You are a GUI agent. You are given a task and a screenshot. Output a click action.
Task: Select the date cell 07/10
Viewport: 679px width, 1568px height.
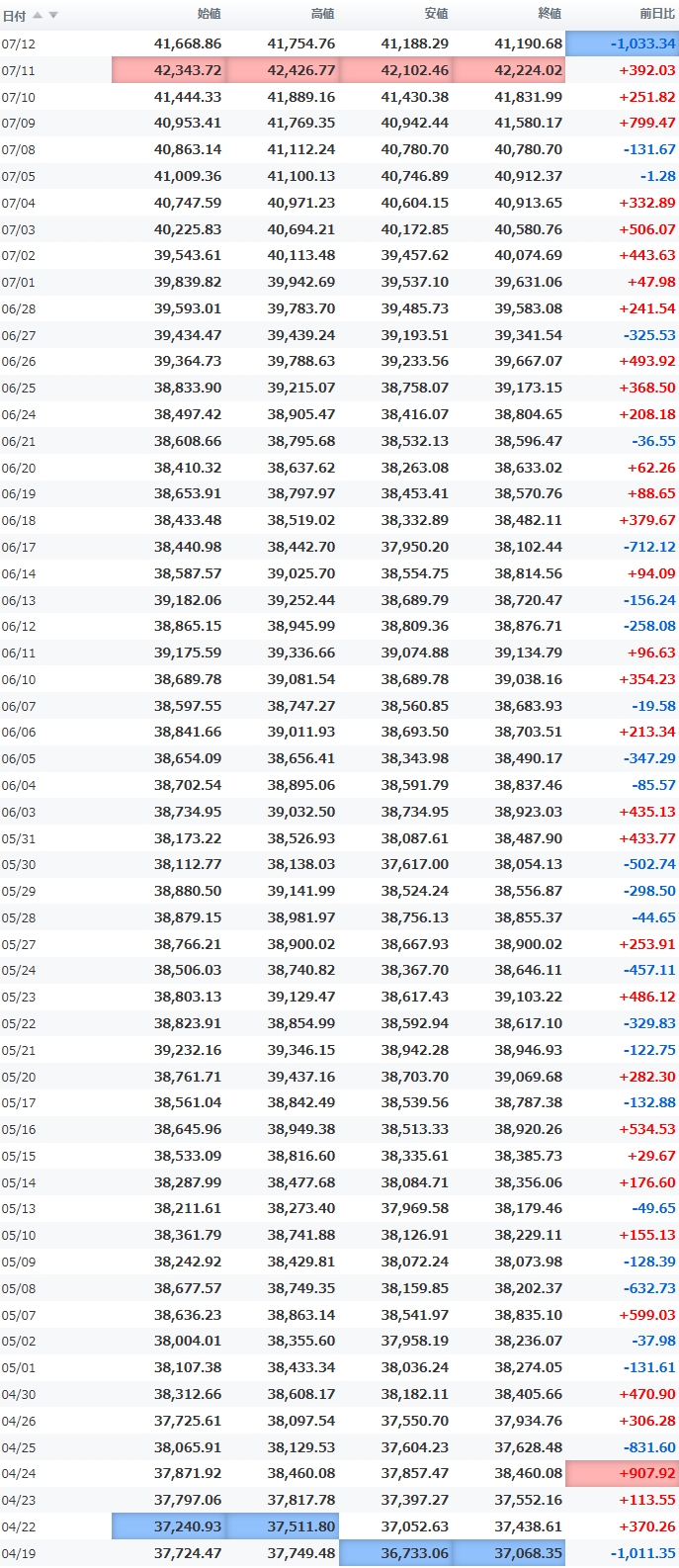(x=19, y=98)
